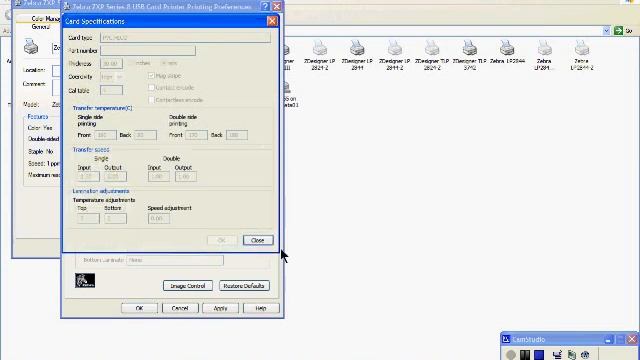
Task: Click the Single transfer speed Output field
Action: 115,177
